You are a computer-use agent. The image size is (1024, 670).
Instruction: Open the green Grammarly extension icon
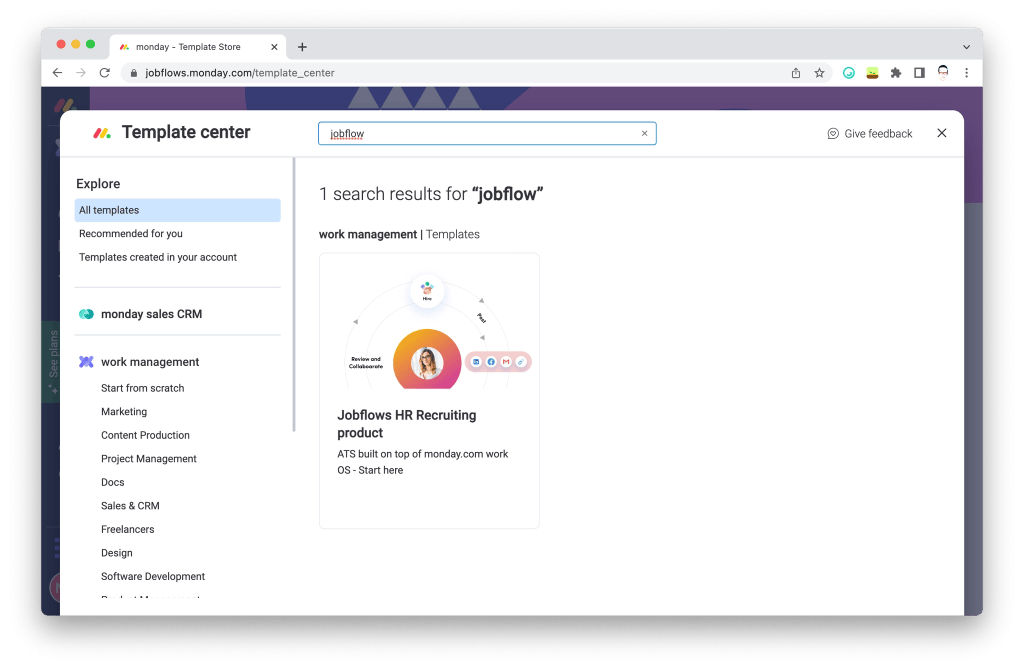(848, 72)
